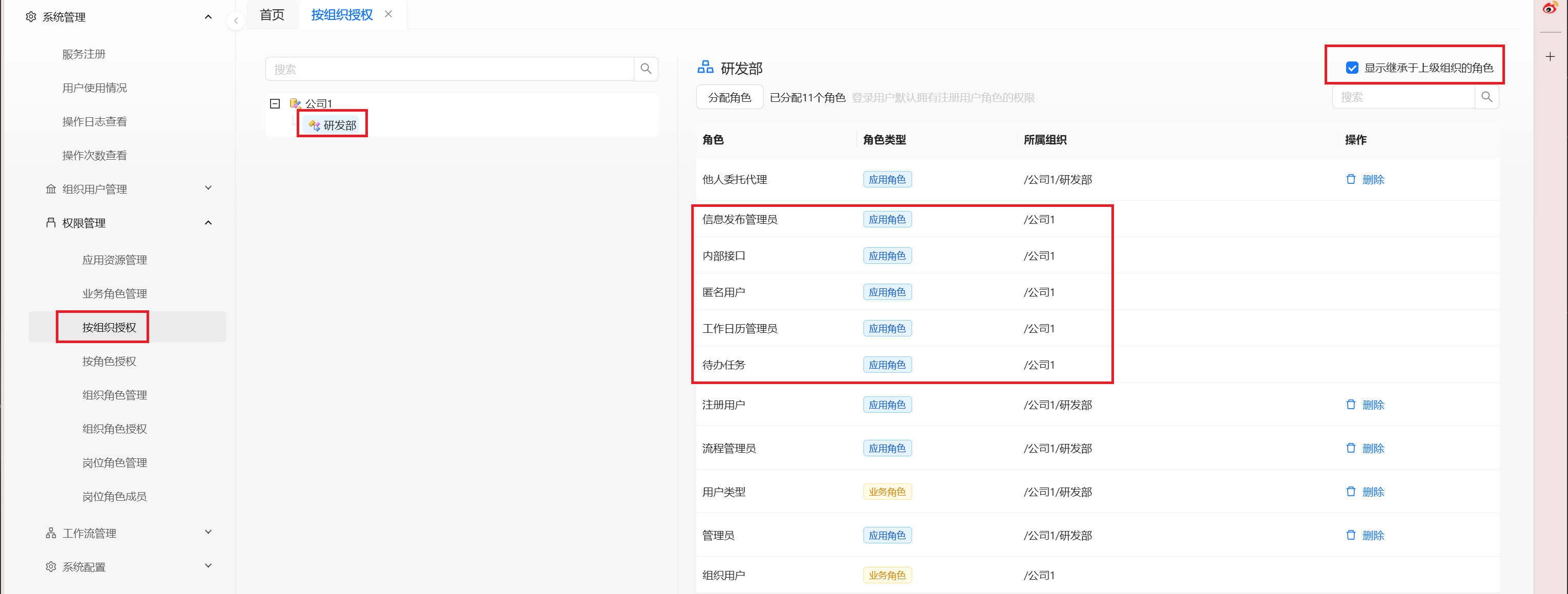Collapse the 公司1 tree node
This screenshot has width=1568, height=594.
[x=275, y=103]
